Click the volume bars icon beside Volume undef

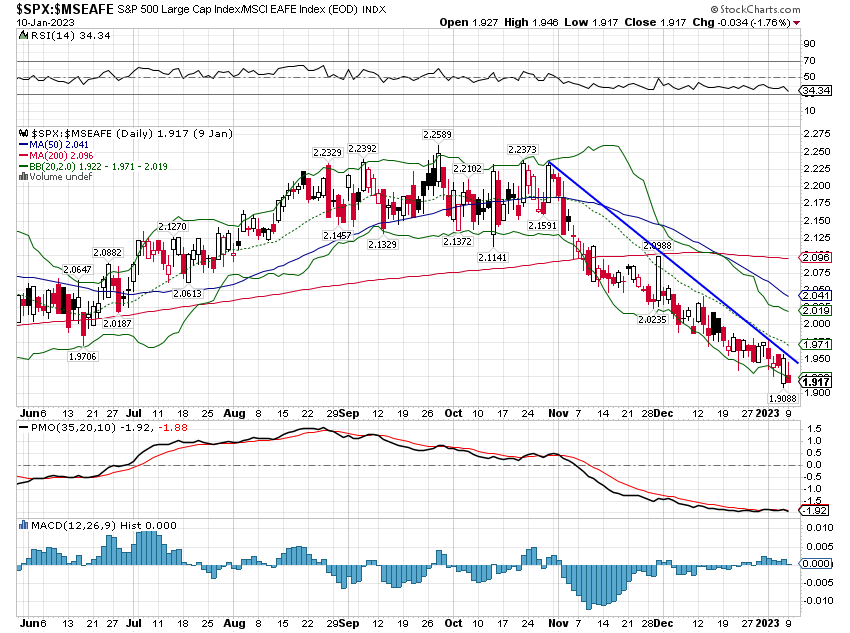tap(23, 177)
